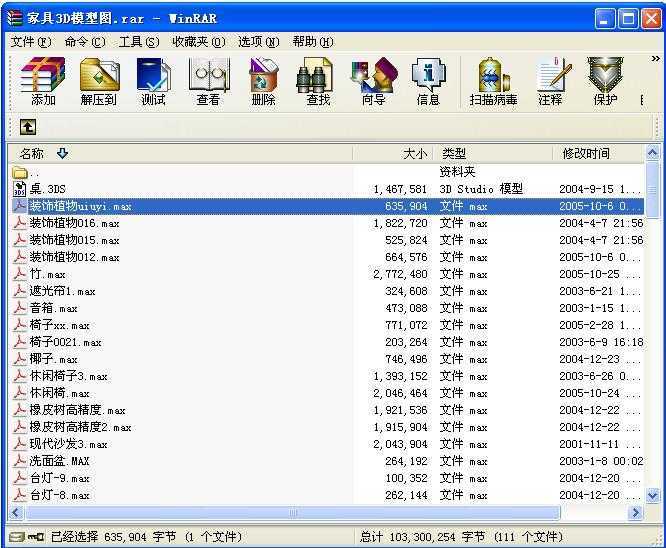Click the sort direction arrow beside 名称
Screen dimensions: 666x548
point(62,153)
